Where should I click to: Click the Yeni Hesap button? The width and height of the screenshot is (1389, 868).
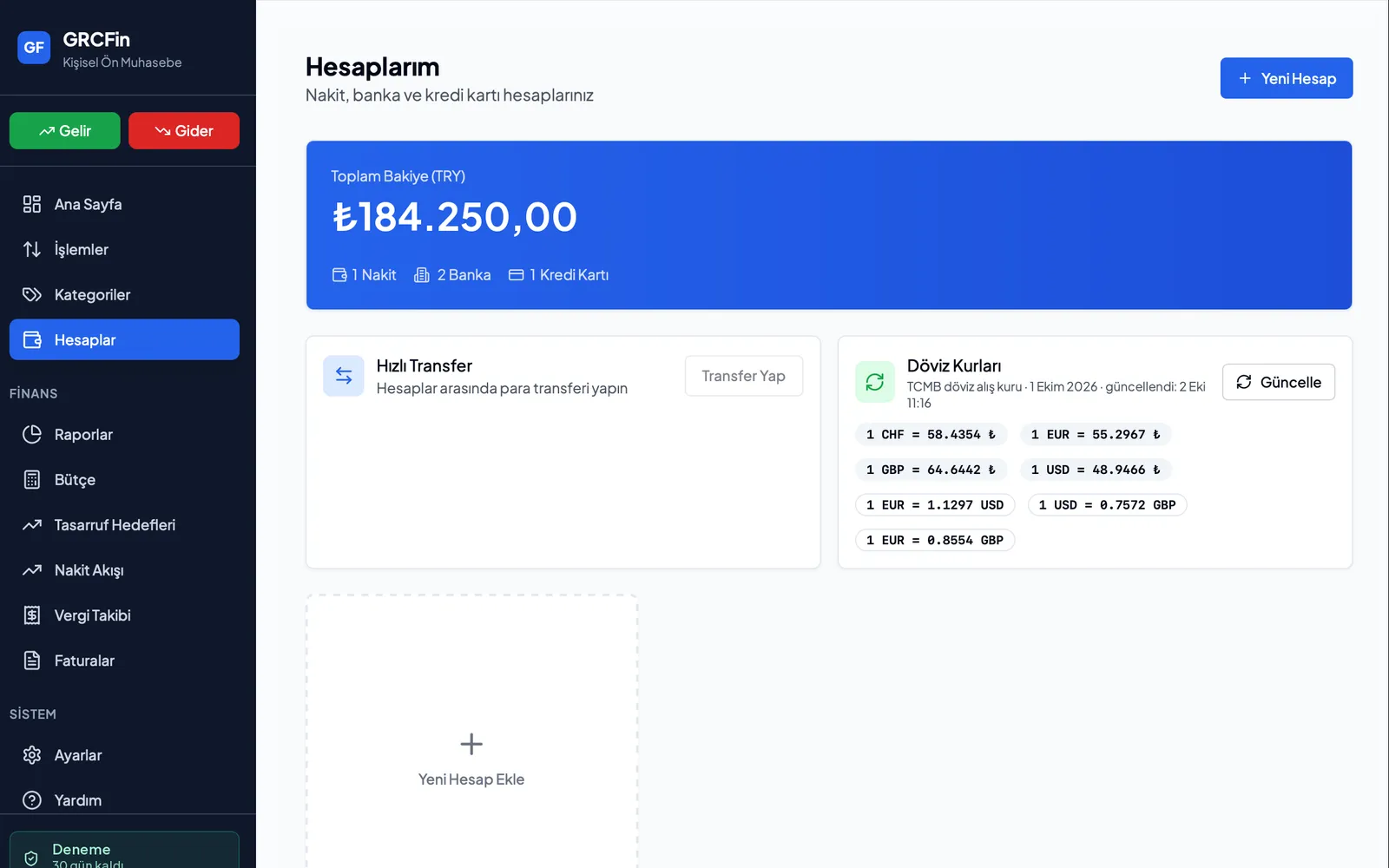coord(1286,78)
